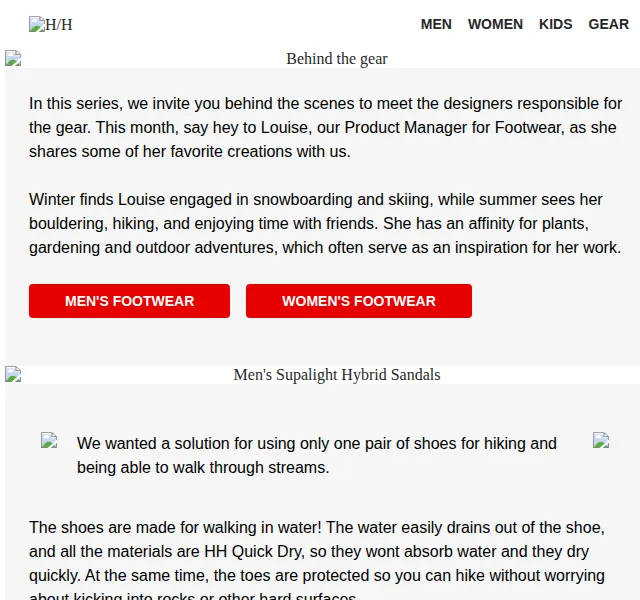Select GEAR in the navigation
The height and width of the screenshot is (600, 640).
click(609, 24)
